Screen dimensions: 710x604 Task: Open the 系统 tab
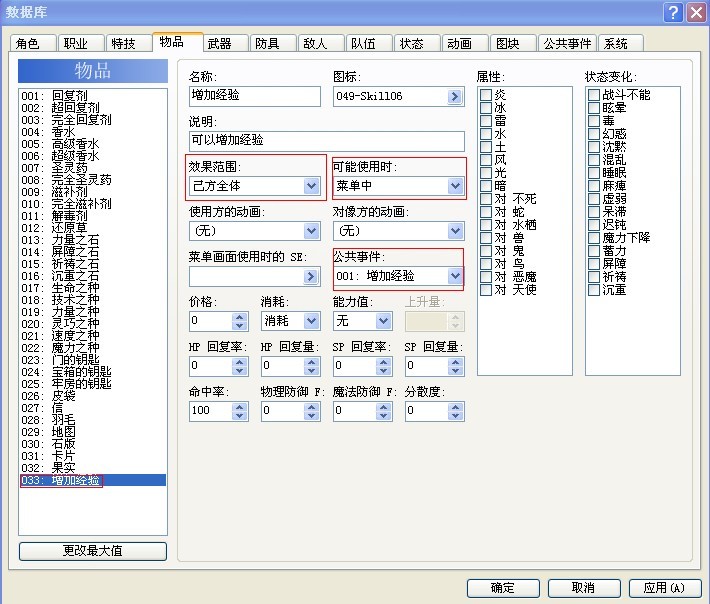(620, 43)
